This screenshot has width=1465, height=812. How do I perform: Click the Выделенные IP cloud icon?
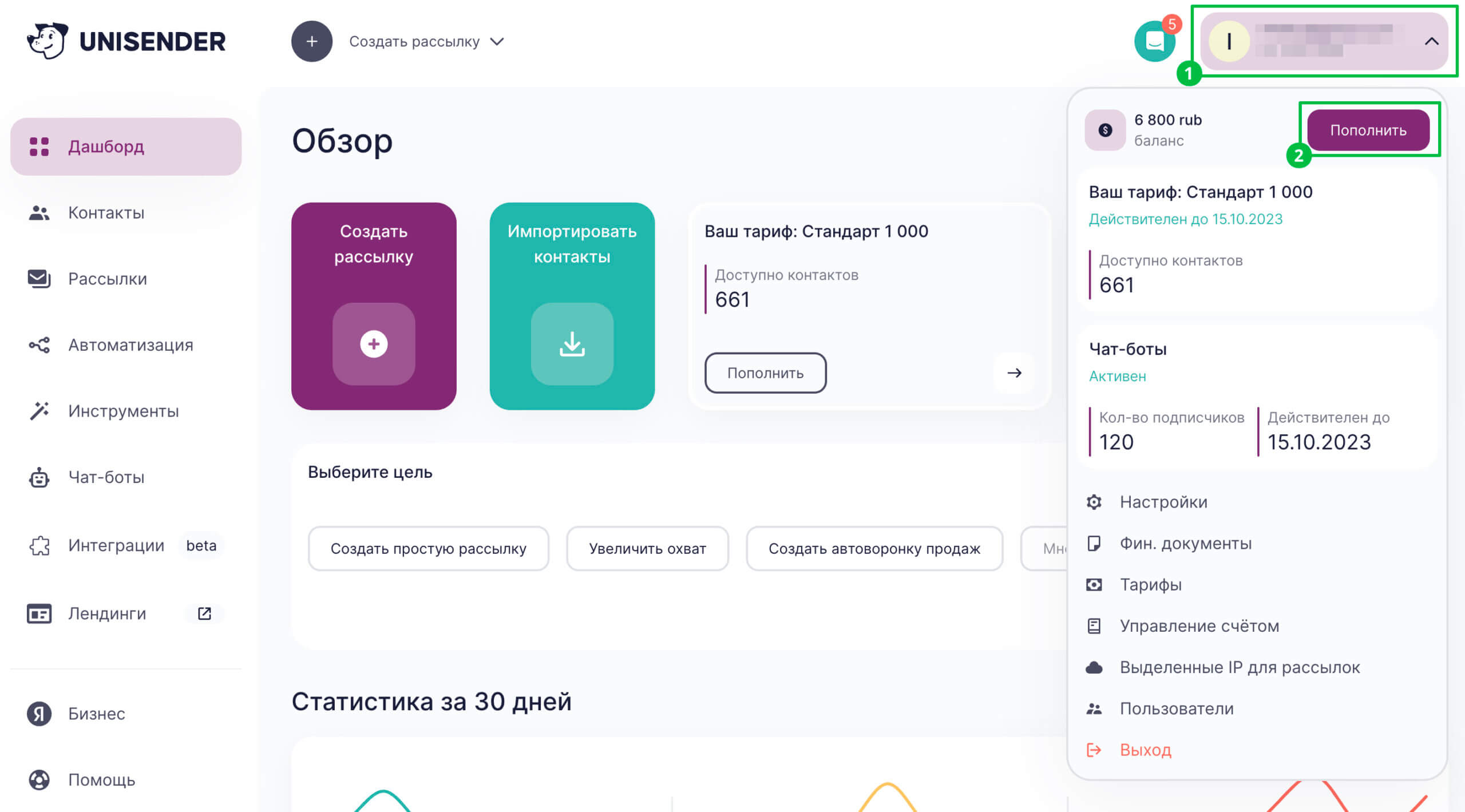click(x=1094, y=667)
